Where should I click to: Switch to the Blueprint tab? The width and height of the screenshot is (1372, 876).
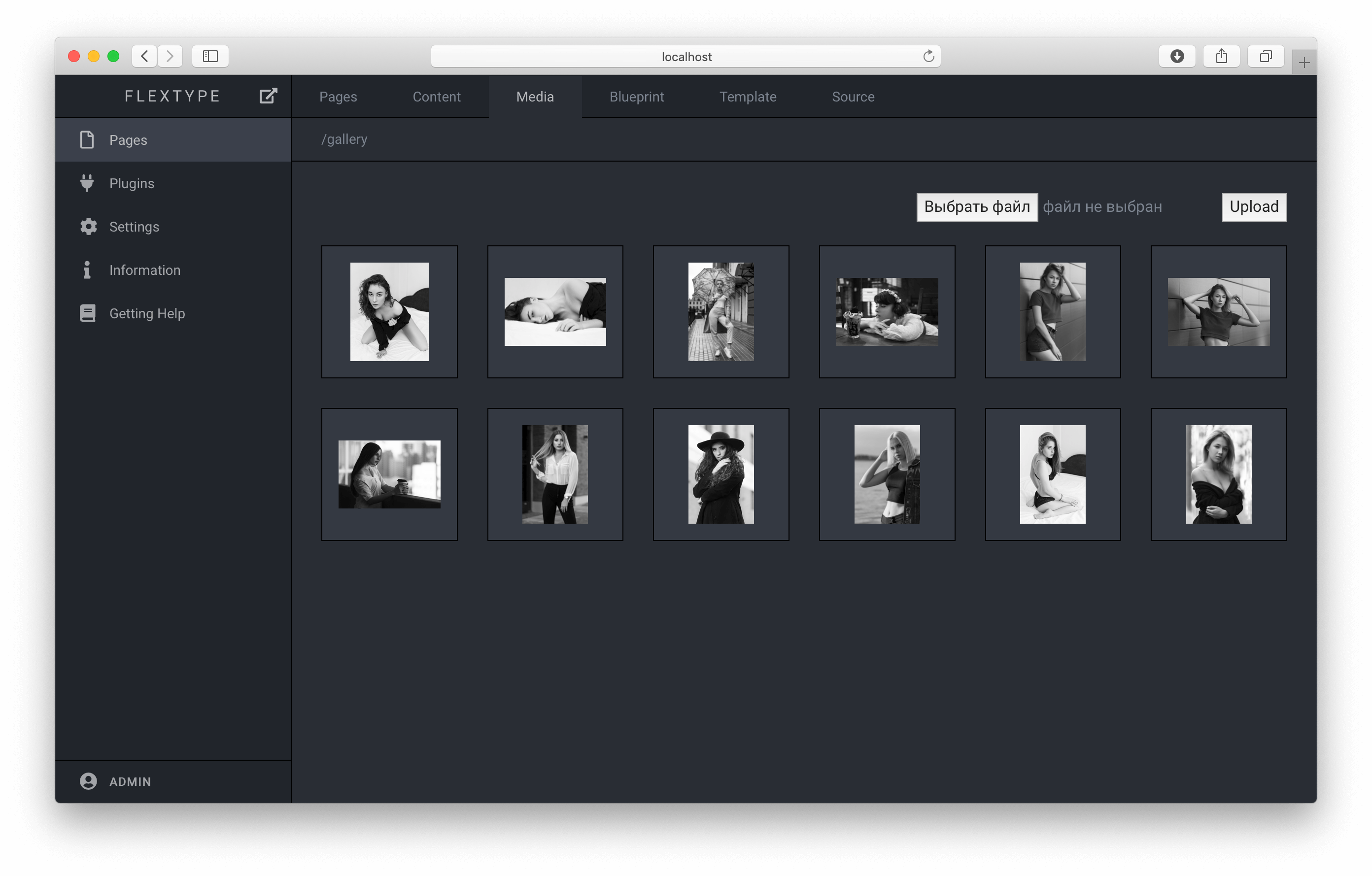click(636, 97)
